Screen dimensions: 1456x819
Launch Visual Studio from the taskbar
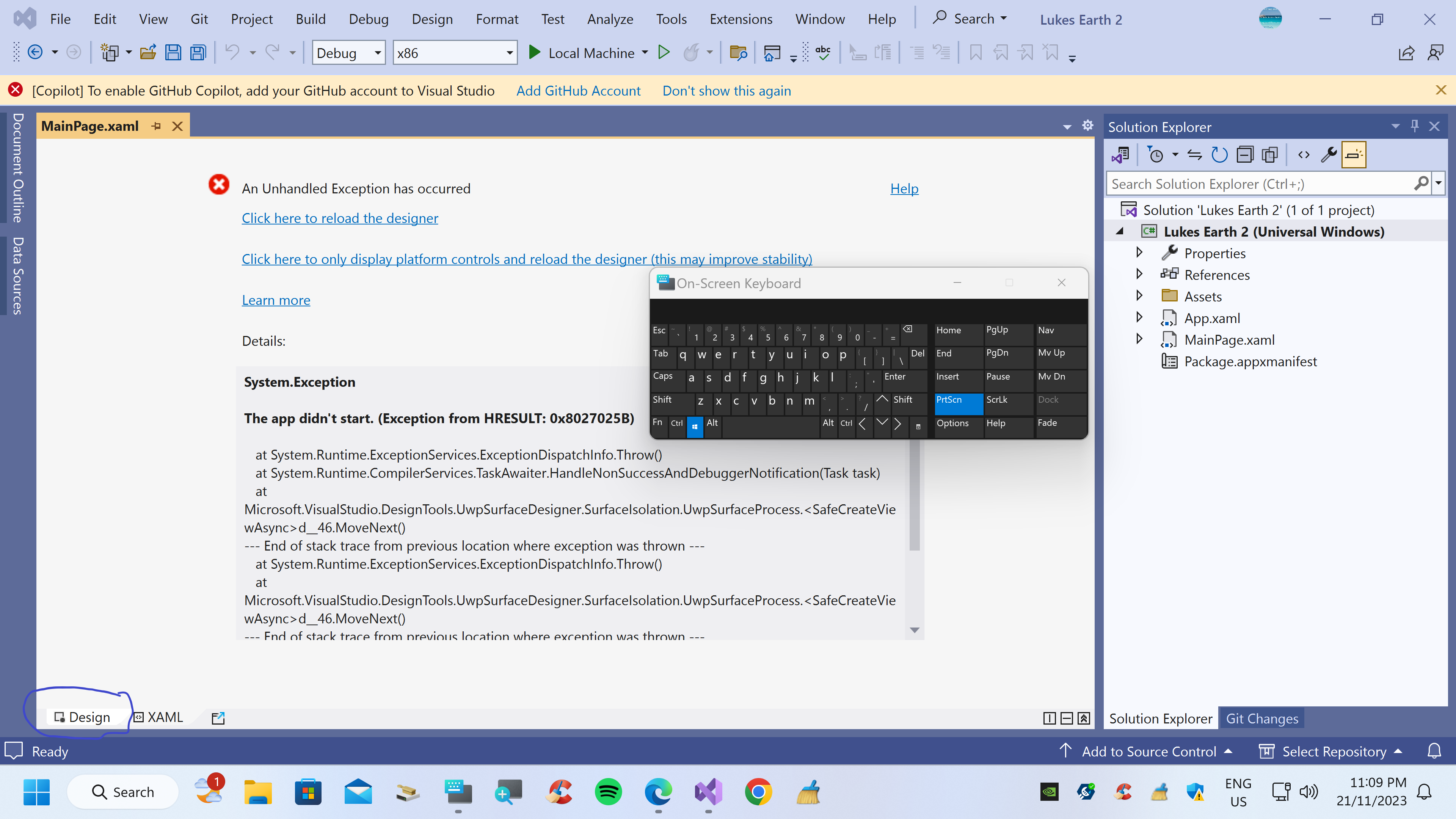point(708,792)
